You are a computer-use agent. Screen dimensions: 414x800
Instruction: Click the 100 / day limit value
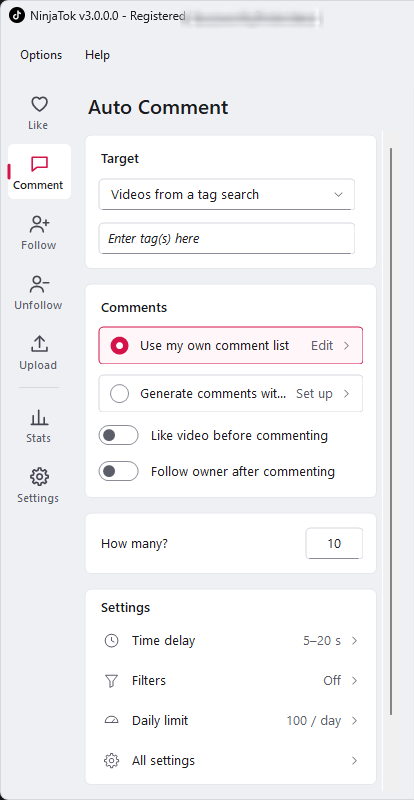[x=313, y=720]
